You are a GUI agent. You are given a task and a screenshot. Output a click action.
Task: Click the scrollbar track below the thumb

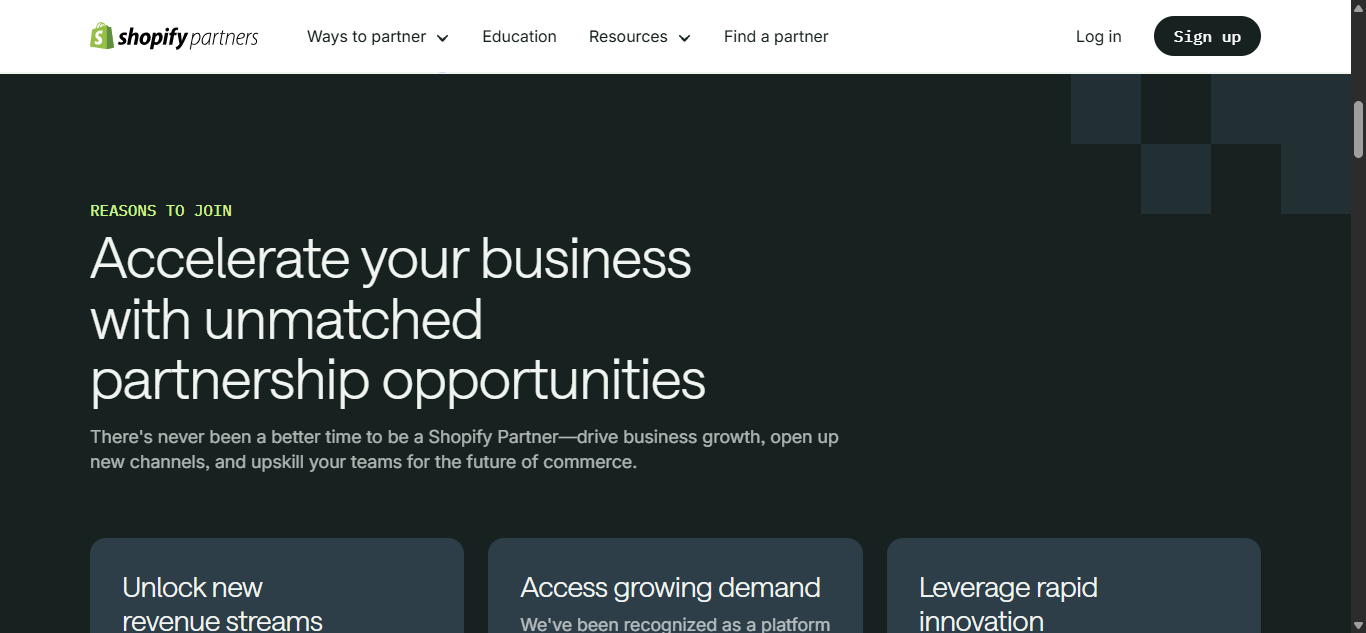pos(1358,400)
